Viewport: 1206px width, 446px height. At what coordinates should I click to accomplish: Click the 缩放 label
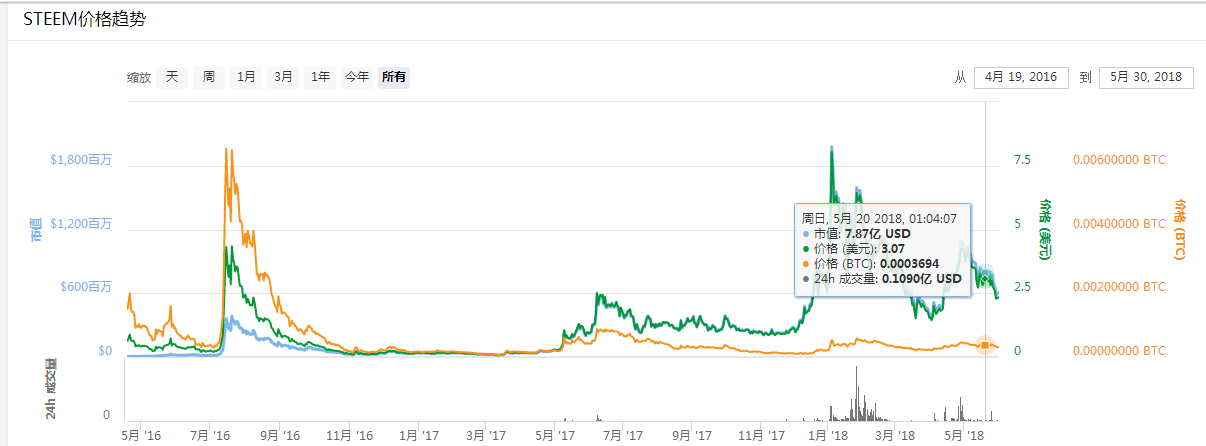pyautogui.click(x=139, y=78)
